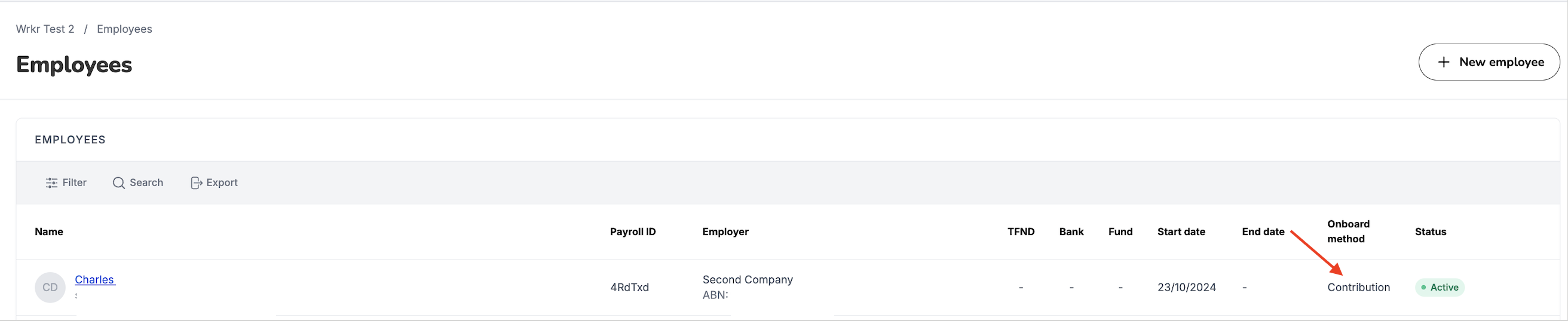Open the Charles employee link

(x=94, y=280)
